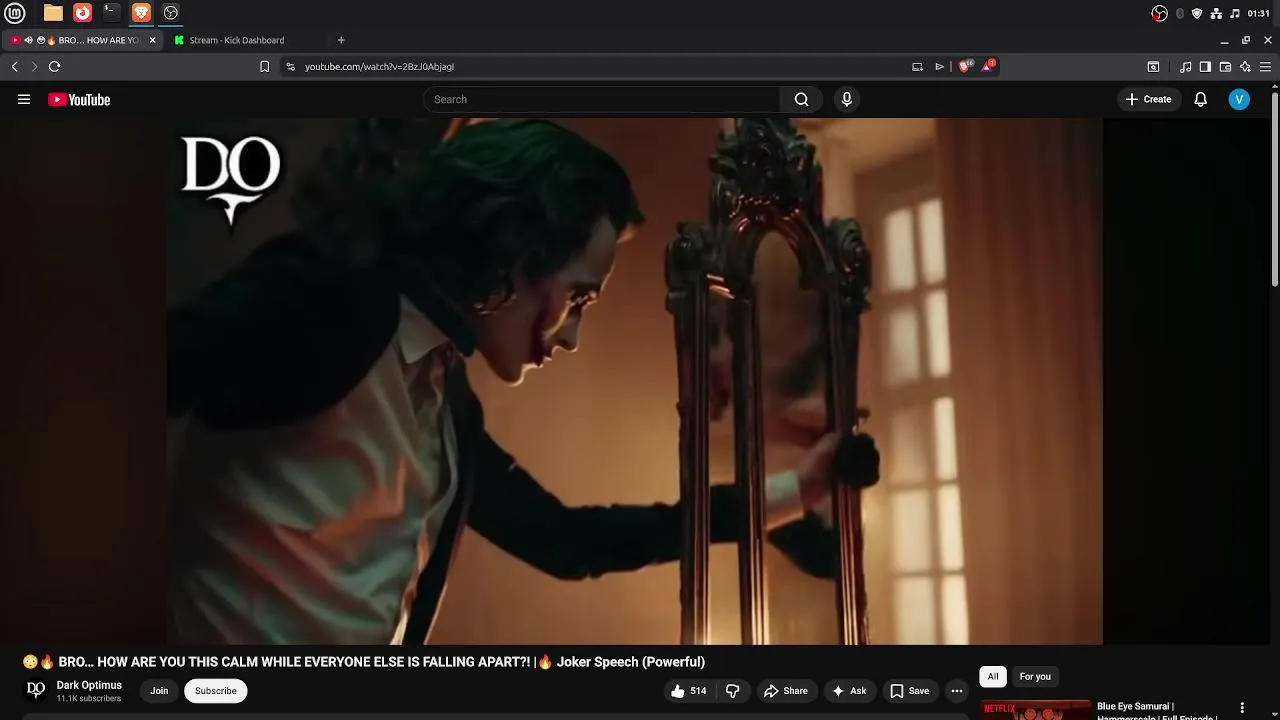The height and width of the screenshot is (720, 1280).
Task: Open Brave Shields lion icon
Action: pos(965,66)
